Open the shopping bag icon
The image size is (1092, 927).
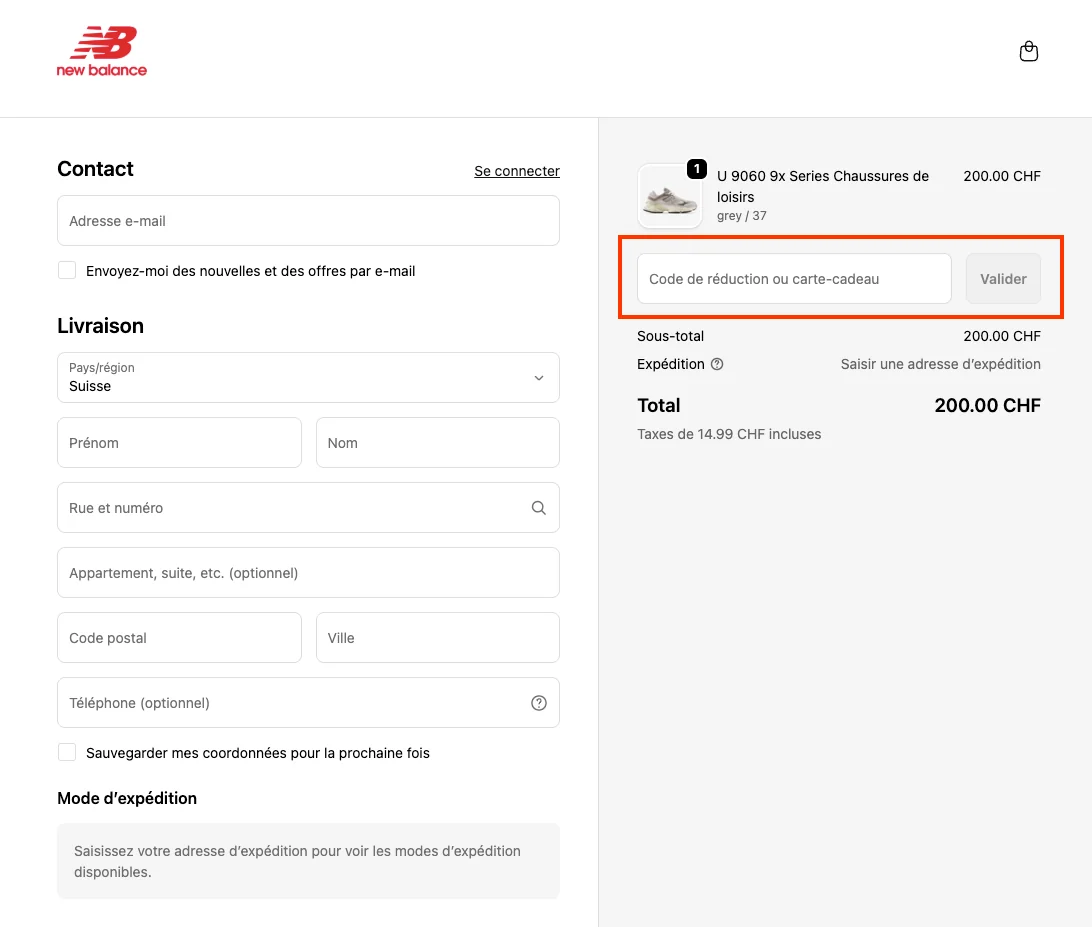(1028, 50)
